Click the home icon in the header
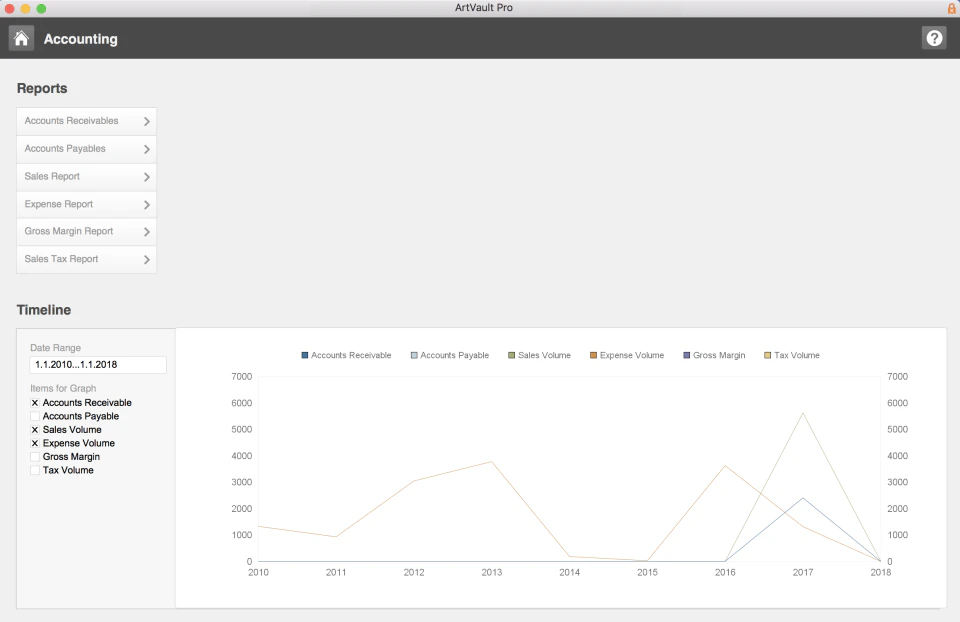Image resolution: width=960 pixels, height=622 pixels. pos(21,37)
